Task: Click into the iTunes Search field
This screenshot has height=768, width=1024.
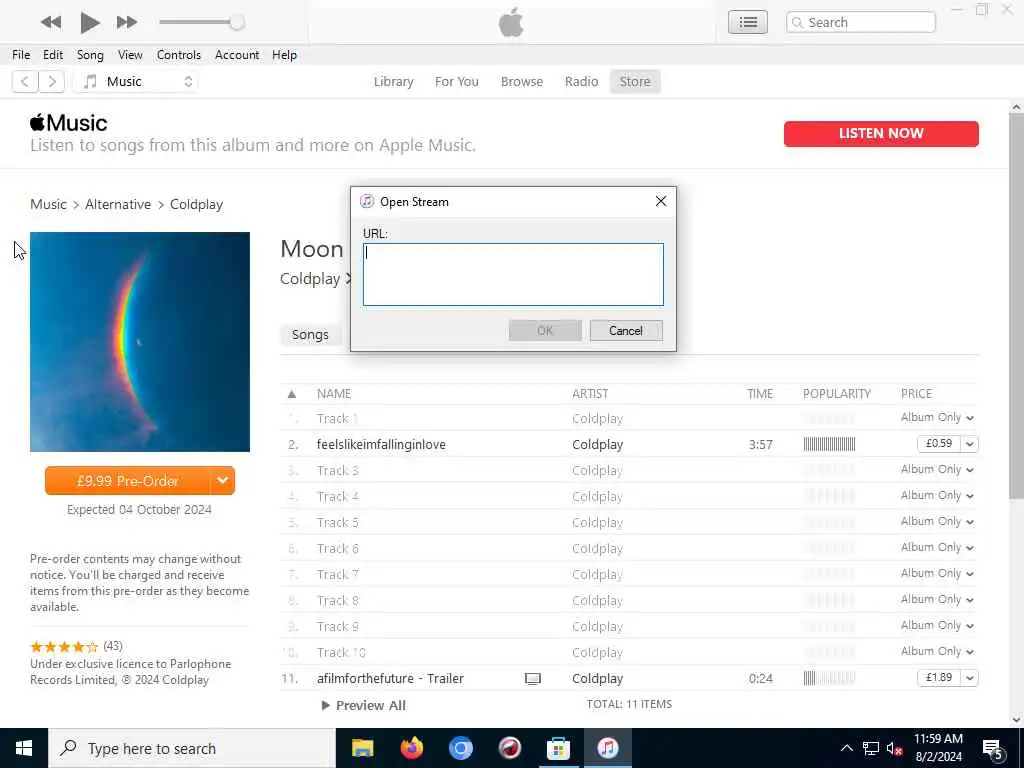Action: [861, 22]
